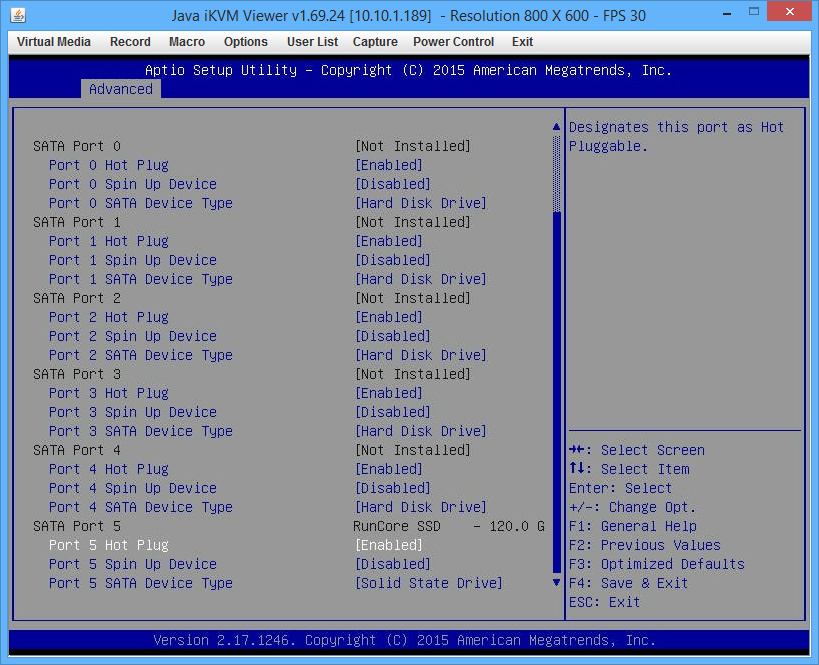Select the Port 3 SATA Device Type label
This screenshot has height=665, width=819.
click(141, 431)
